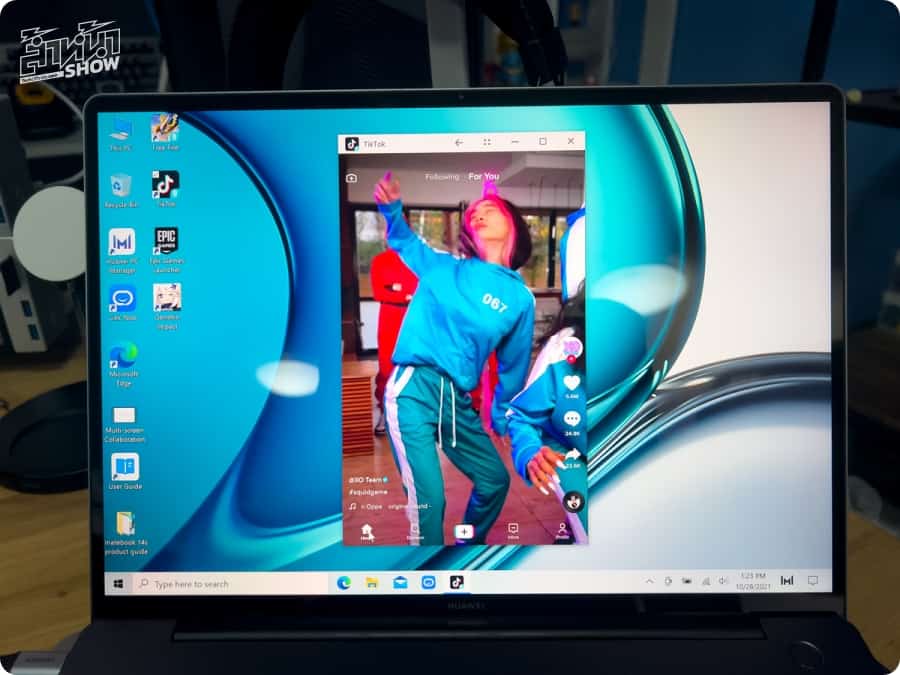Image resolution: width=900 pixels, height=675 pixels.
Task: Open the volume tray icon
Action: (723, 581)
